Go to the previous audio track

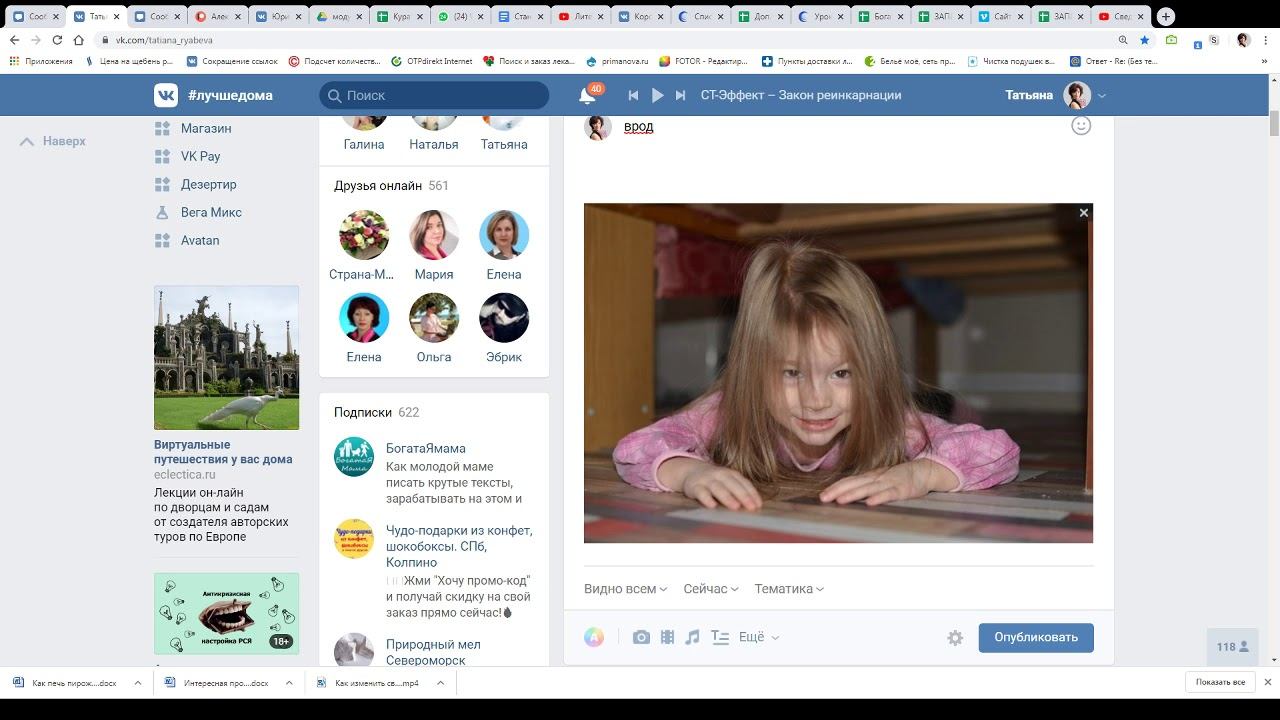point(633,95)
